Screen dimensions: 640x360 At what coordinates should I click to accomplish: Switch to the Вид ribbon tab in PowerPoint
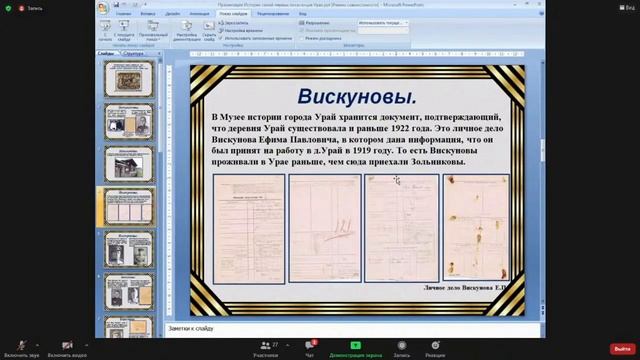point(302,13)
